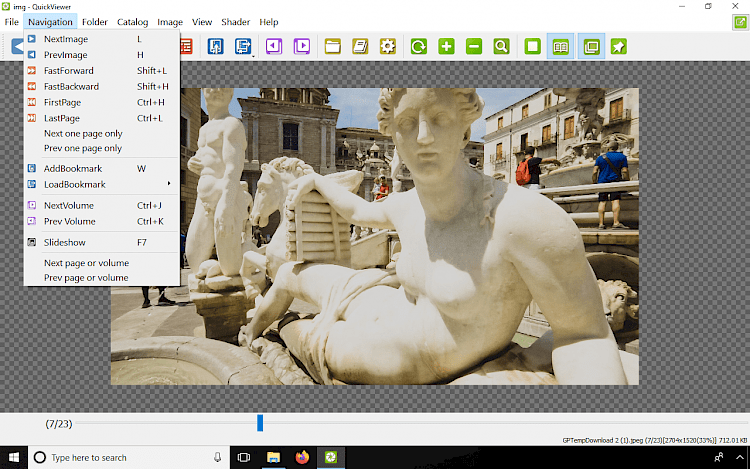The image size is (750, 469).
Task: Open settings with the gear icon
Action: [388, 46]
